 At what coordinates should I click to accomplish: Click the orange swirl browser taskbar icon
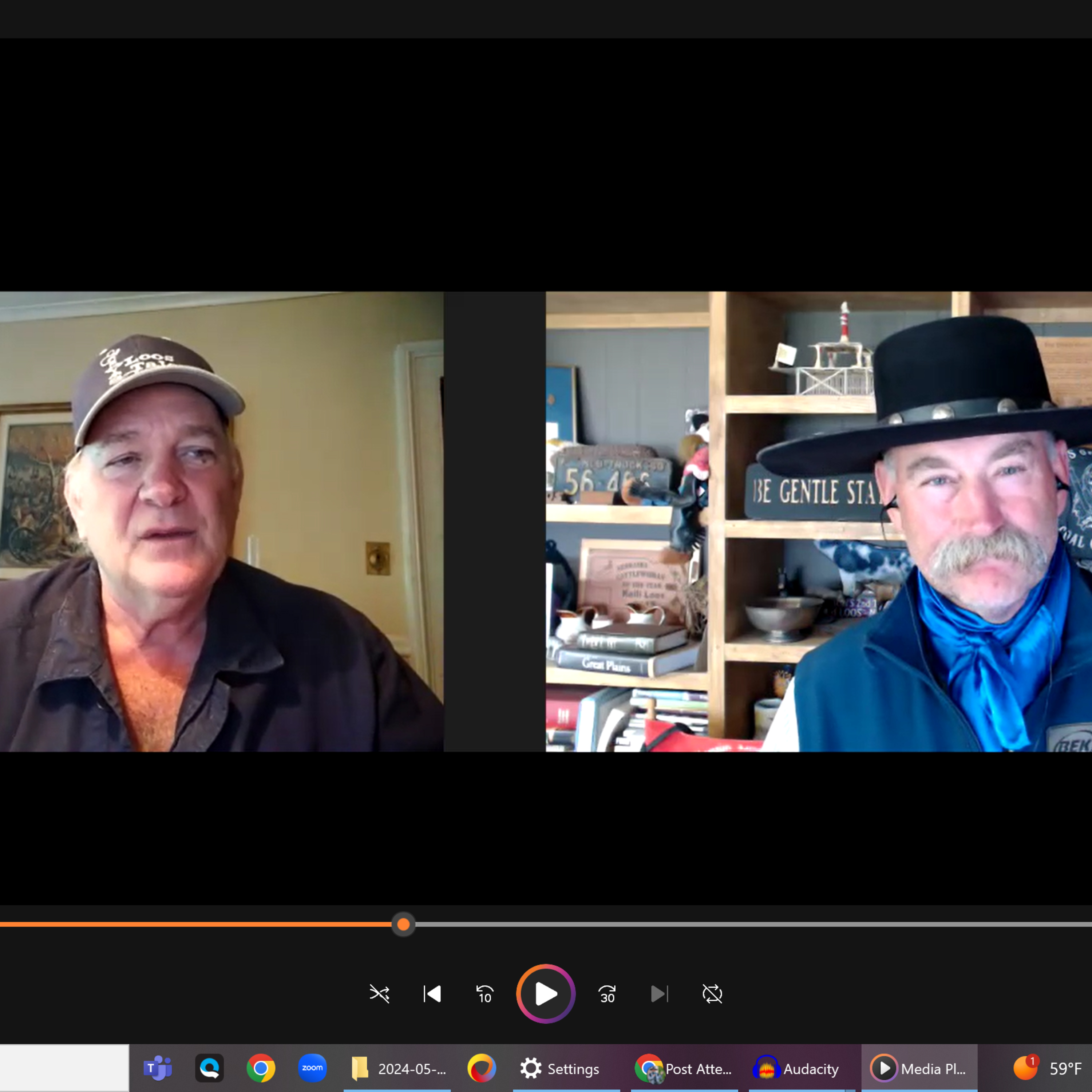pyautogui.click(x=482, y=1068)
